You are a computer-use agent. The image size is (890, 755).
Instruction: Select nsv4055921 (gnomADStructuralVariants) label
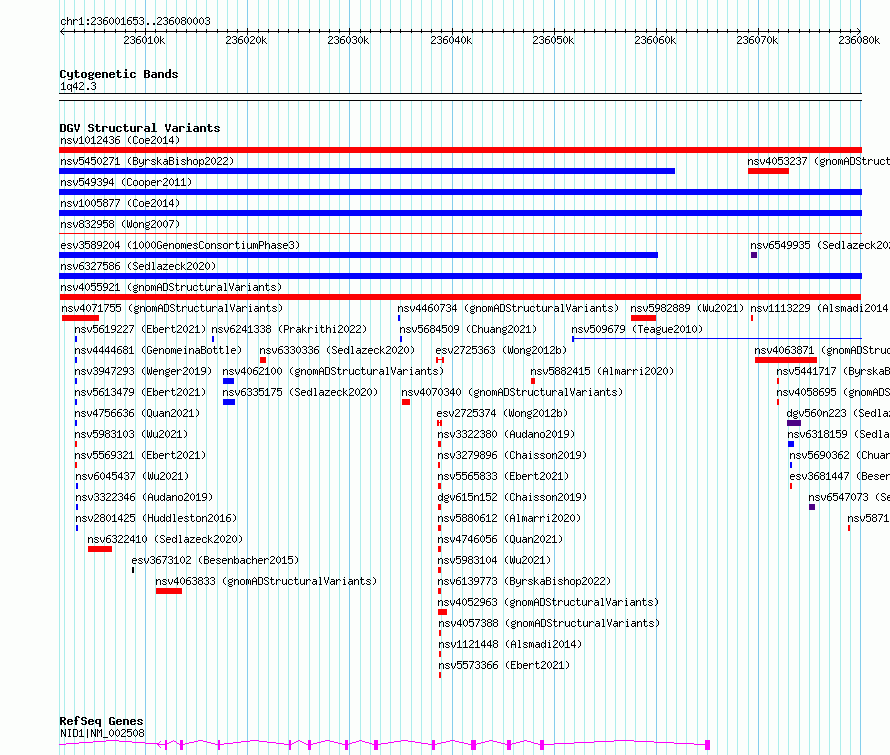[x=171, y=287]
